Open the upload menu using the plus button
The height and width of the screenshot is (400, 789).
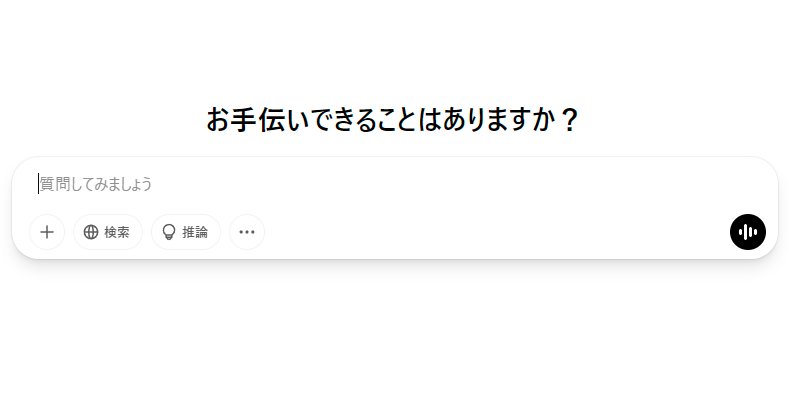coord(47,232)
